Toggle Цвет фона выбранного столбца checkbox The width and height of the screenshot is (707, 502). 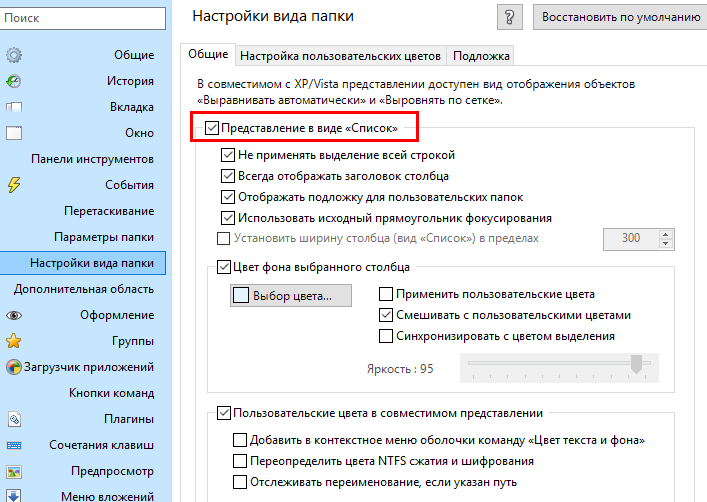point(224,267)
